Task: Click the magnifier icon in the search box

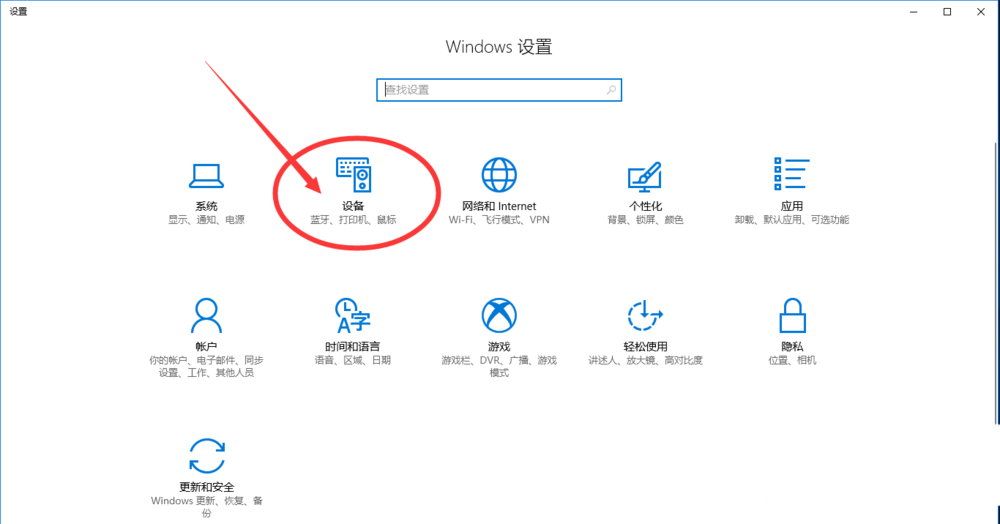Action: (611, 90)
